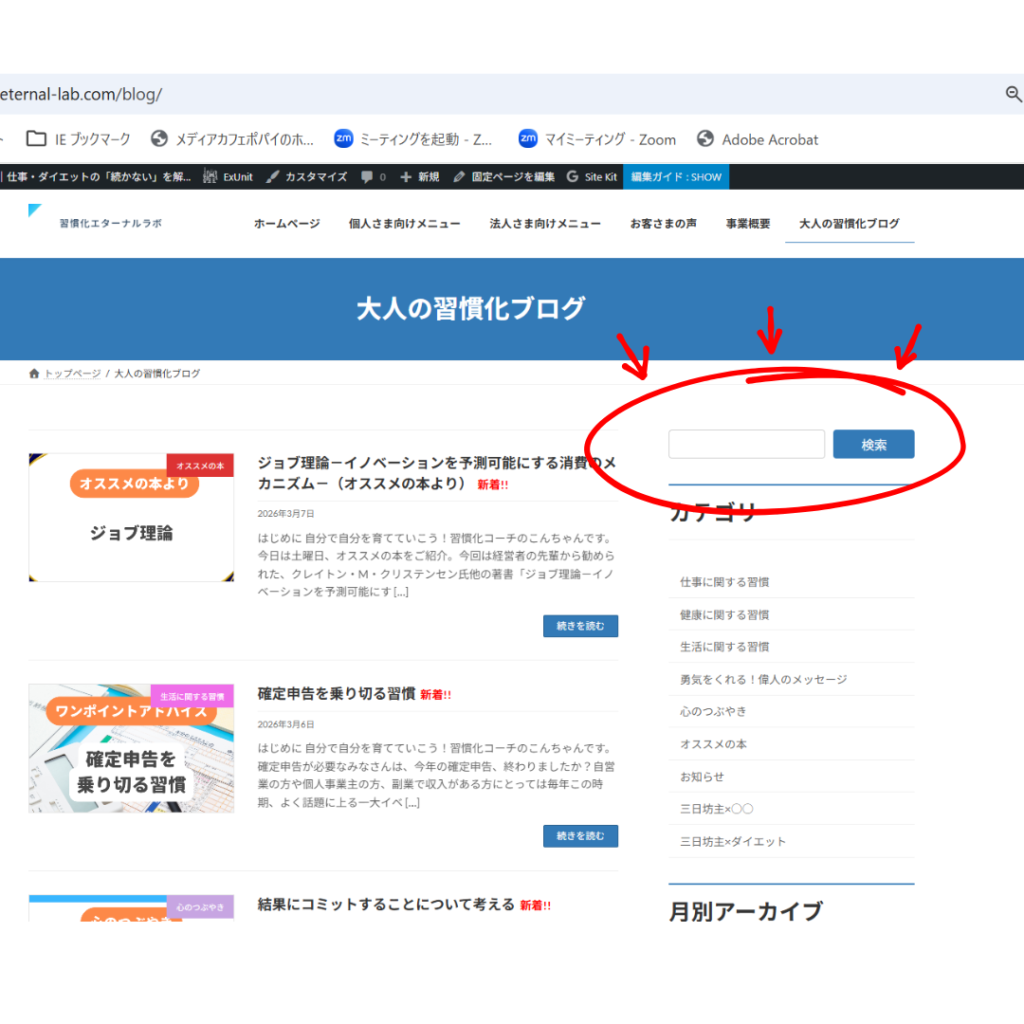Open the Adobe Acrobat bookmark
This screenshot has height=1024, width=1024.
point(757,139)
